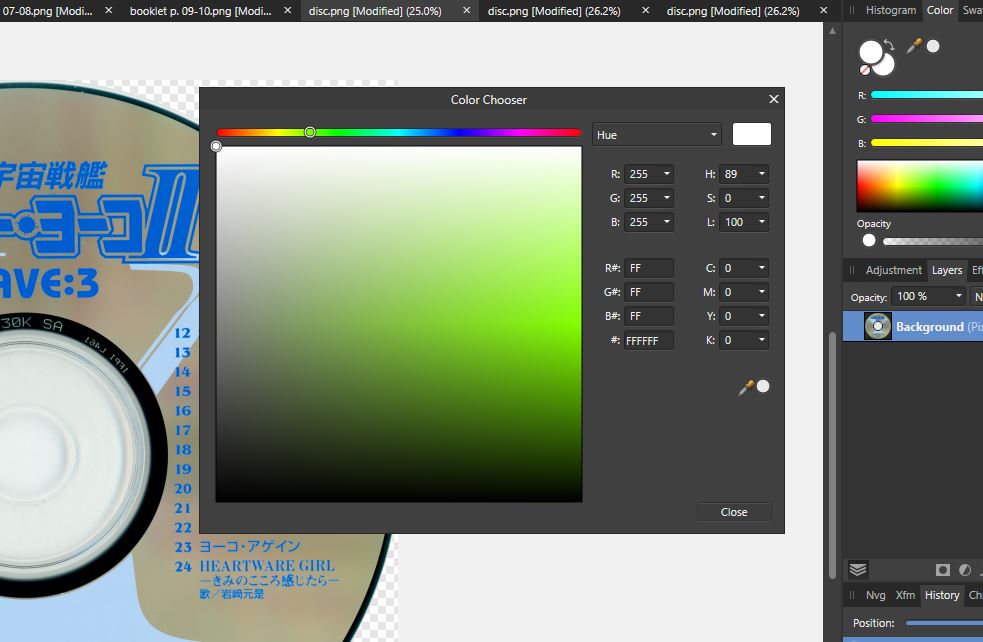Click the Close button in Color Chooser
The image size is (983, 642).
click(734, 511)
